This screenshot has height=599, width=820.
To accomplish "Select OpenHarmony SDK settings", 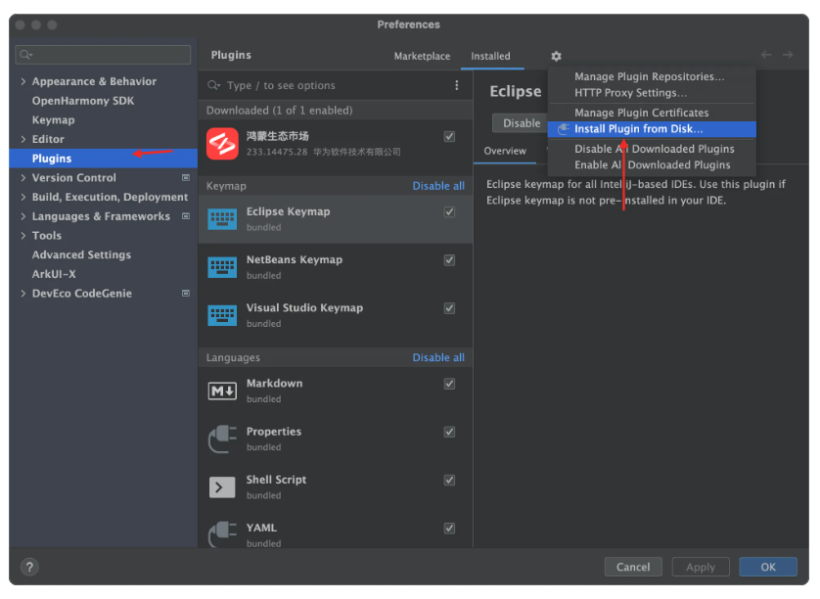I will 104,100.
